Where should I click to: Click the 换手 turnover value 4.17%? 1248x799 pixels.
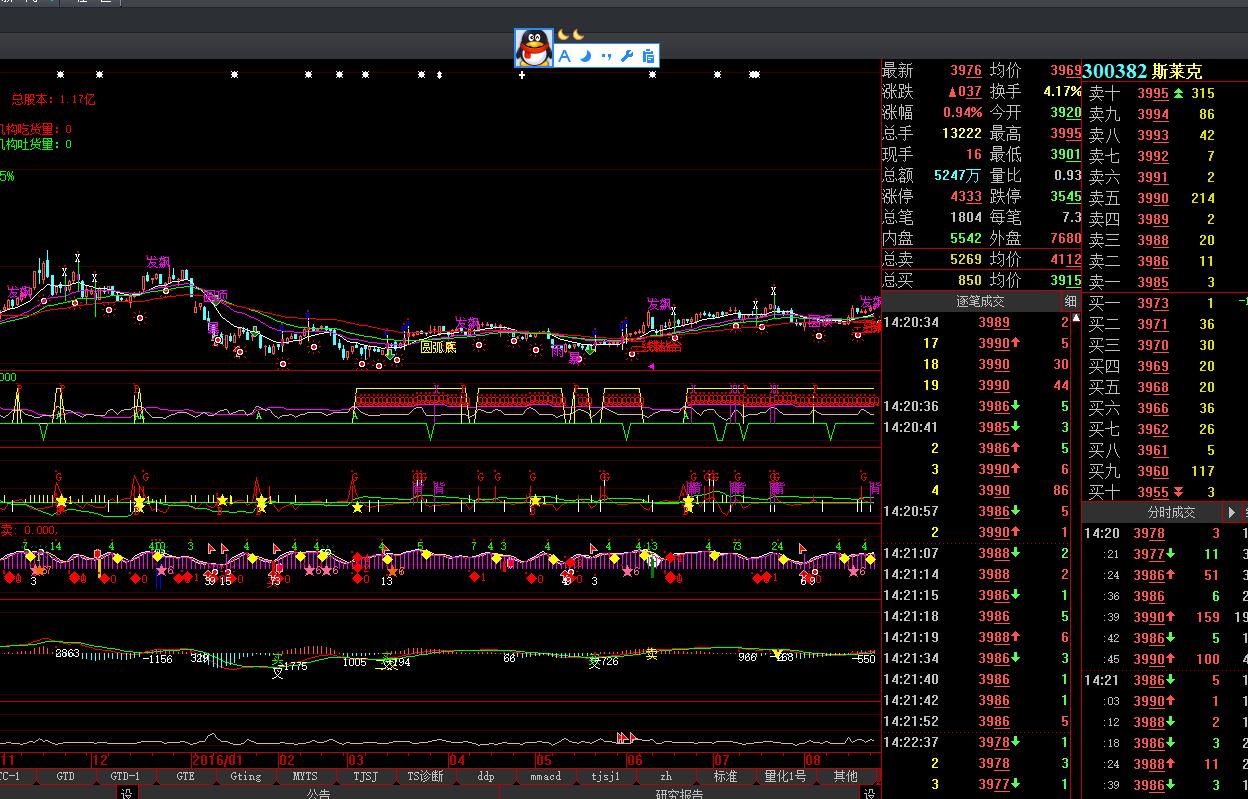(x=1062, y=91)
